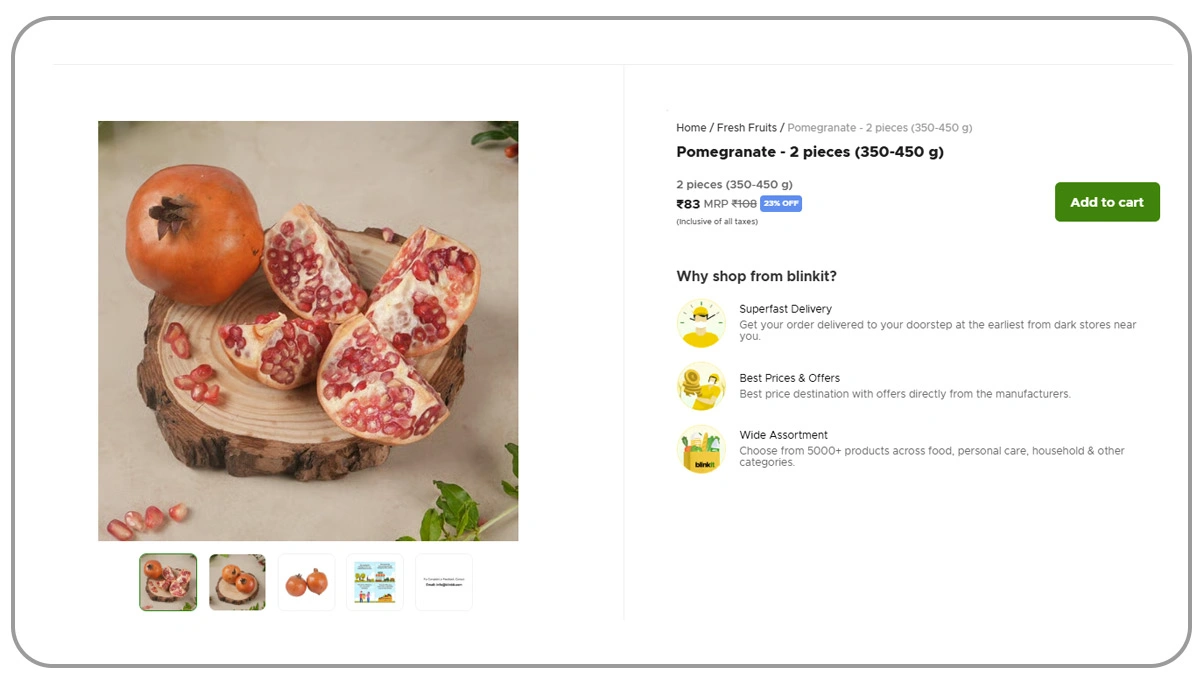The height and width of the screenshot is (684, 1202).
Task: Click the 23% OFF discount badge
Action: [x=781, y=204]
